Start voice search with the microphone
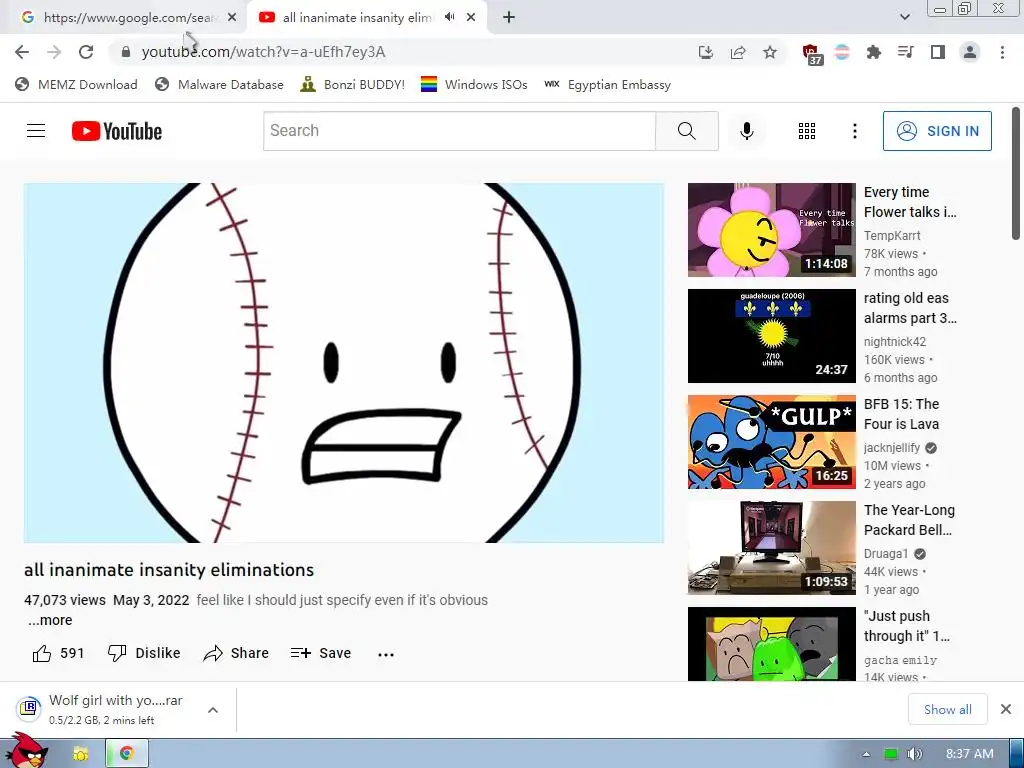This screenshot has height=768, width=1024. pyautogui.click(x=747, y=131)
